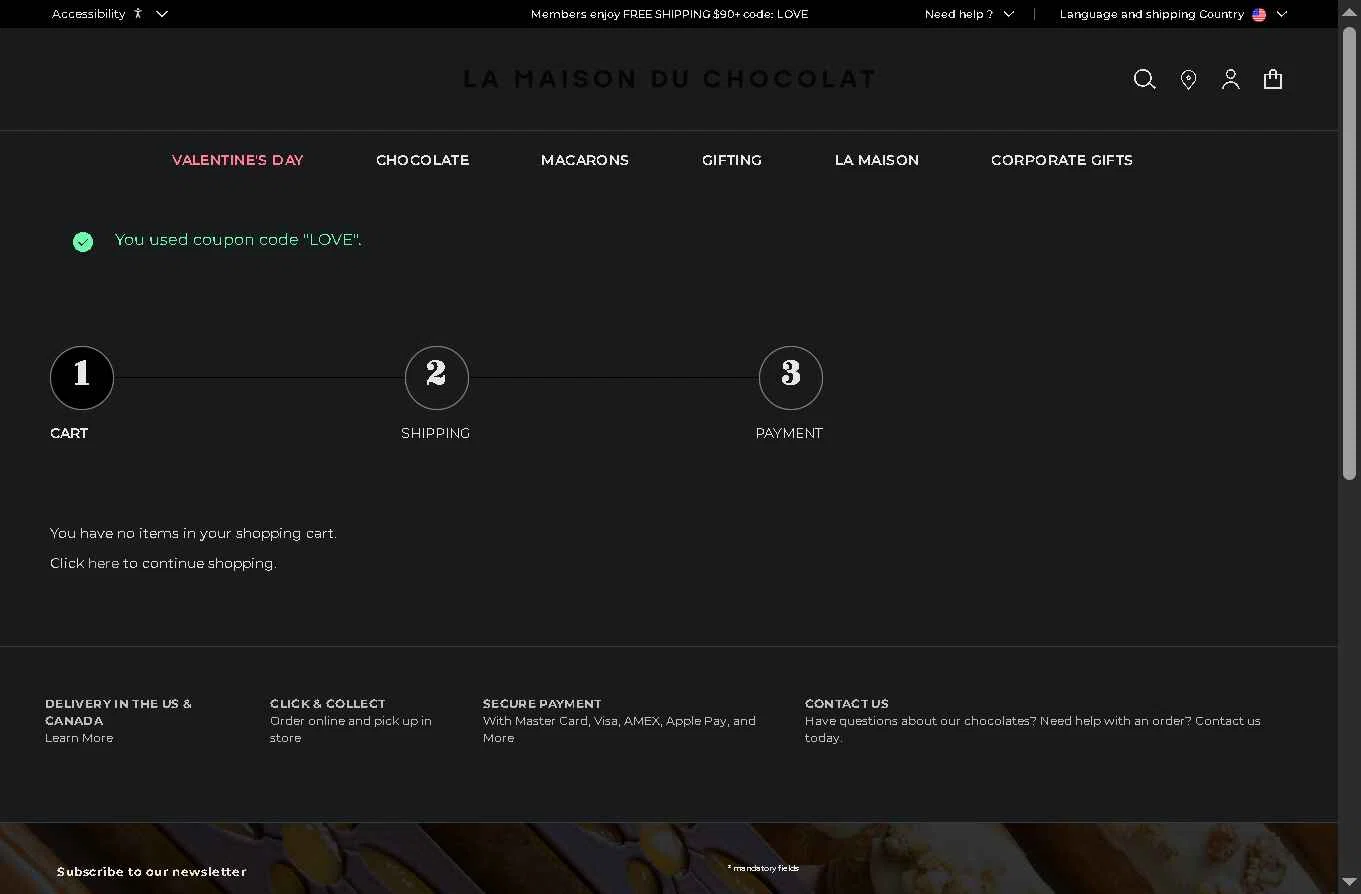Viewport: 1361px width, 894px height.
Task: Click the 'Subscribe to our newsletter' heading
Action: pyautogui.click(x=151, y=872)
